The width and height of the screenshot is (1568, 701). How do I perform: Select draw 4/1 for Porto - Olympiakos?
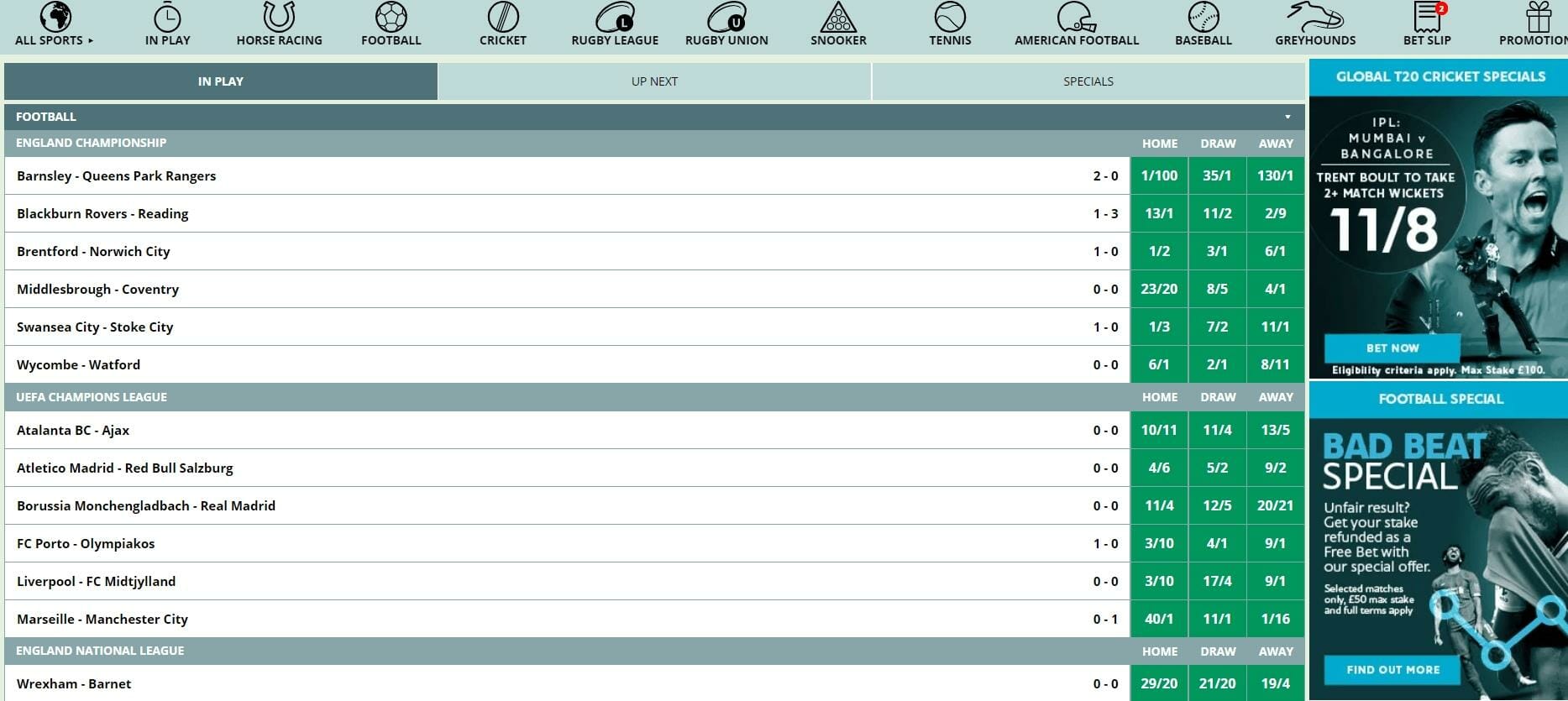1217,543
